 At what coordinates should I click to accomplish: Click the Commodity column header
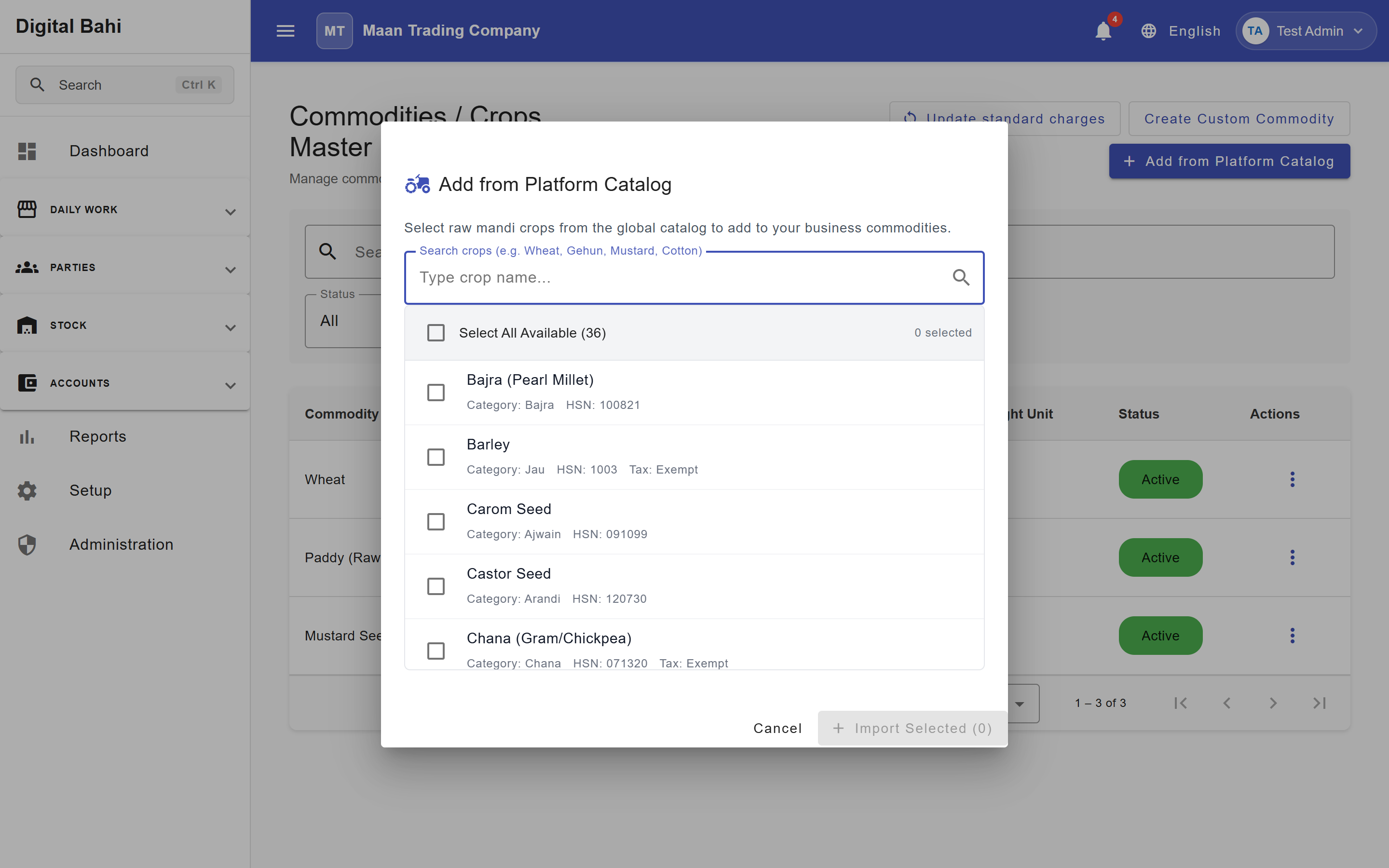(341, 414)
